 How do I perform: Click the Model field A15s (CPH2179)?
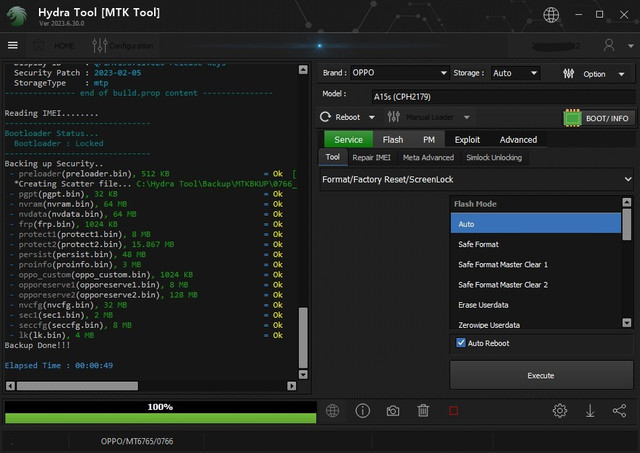point(503,97)
